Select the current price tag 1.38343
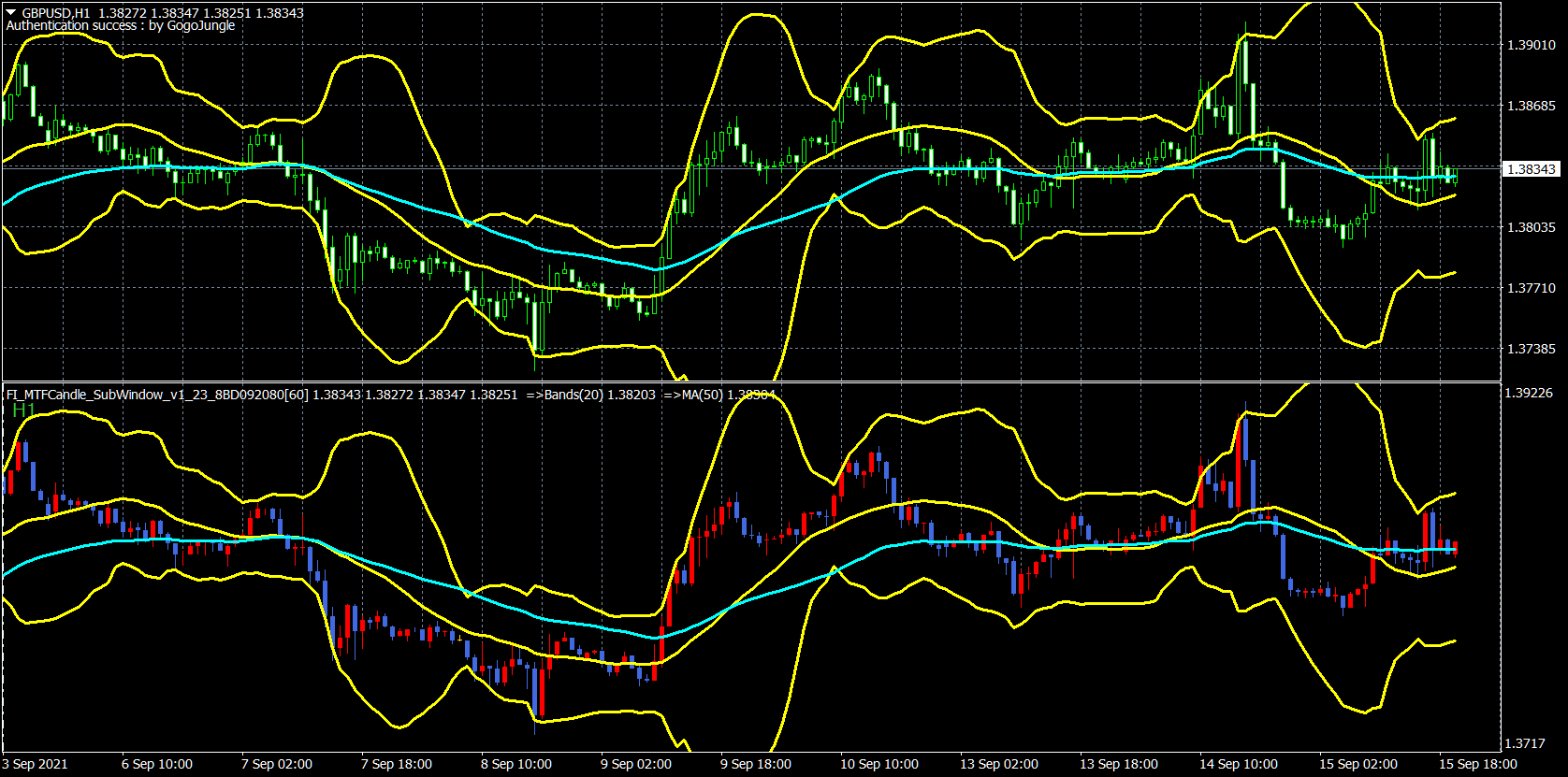This screenshot has height=777, width=1568. pos(1532,169)
